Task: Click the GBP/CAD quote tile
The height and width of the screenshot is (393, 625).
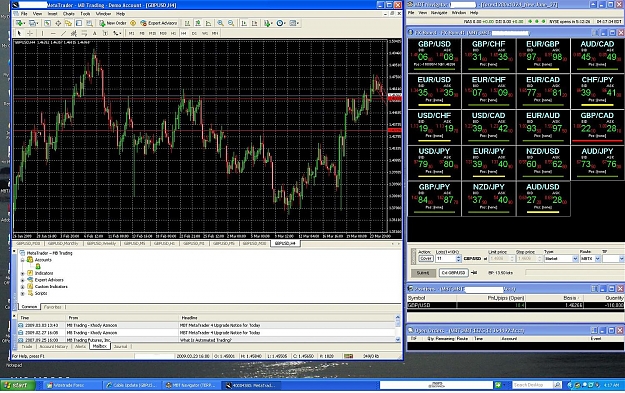Action: click(597, 127)
